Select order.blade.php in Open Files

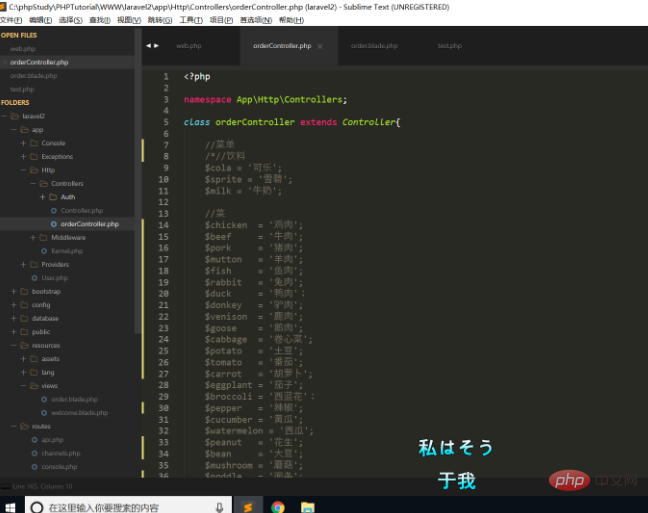point(33,76)
